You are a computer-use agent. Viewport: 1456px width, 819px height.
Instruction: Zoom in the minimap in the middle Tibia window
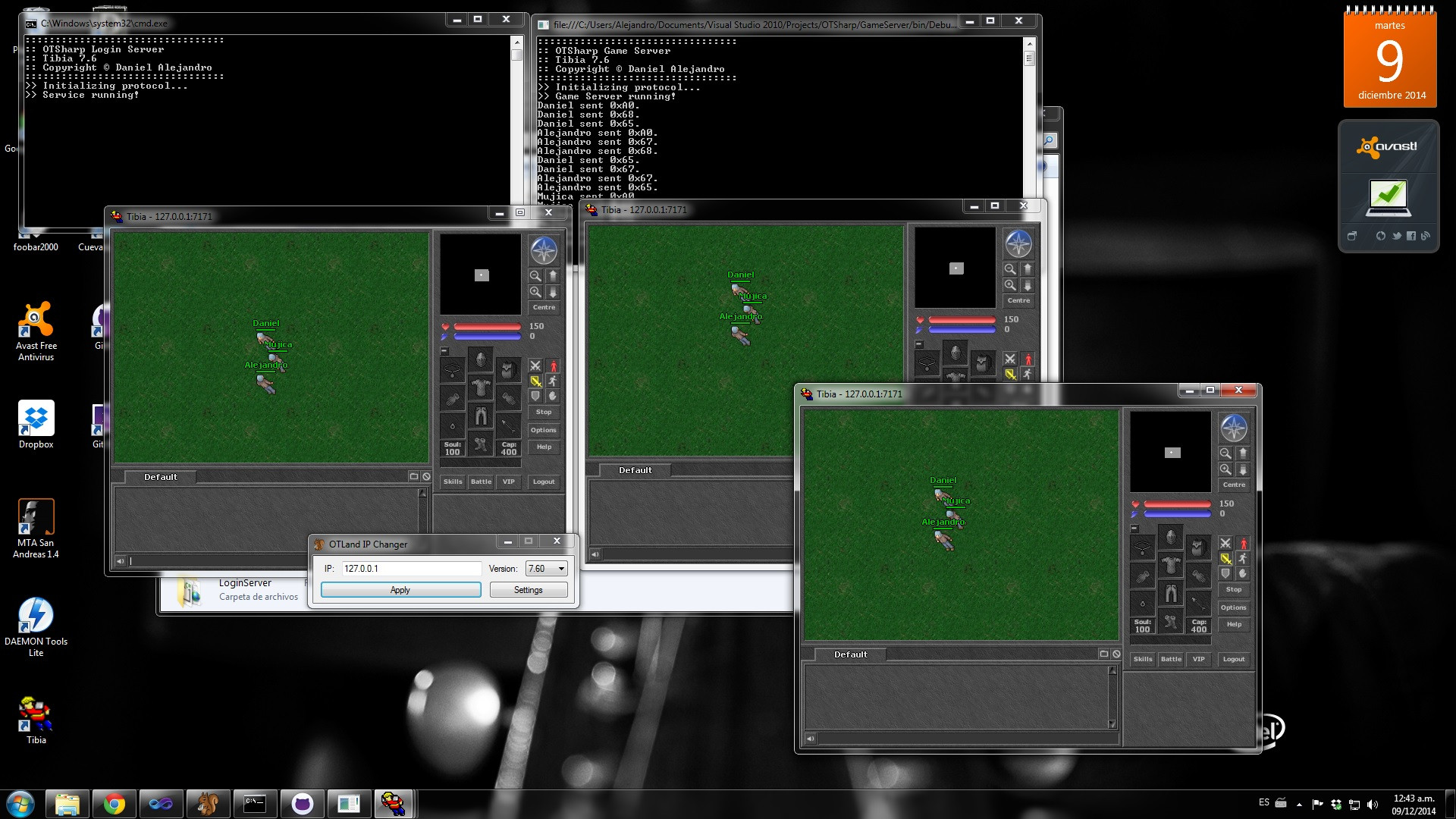1010,285
